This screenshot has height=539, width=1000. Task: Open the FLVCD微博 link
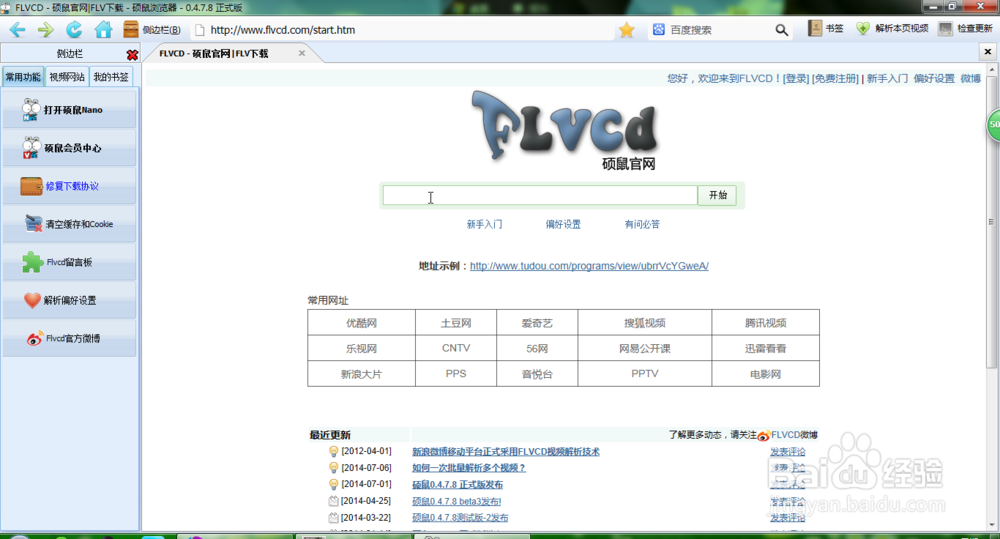[x=793, y=435]
